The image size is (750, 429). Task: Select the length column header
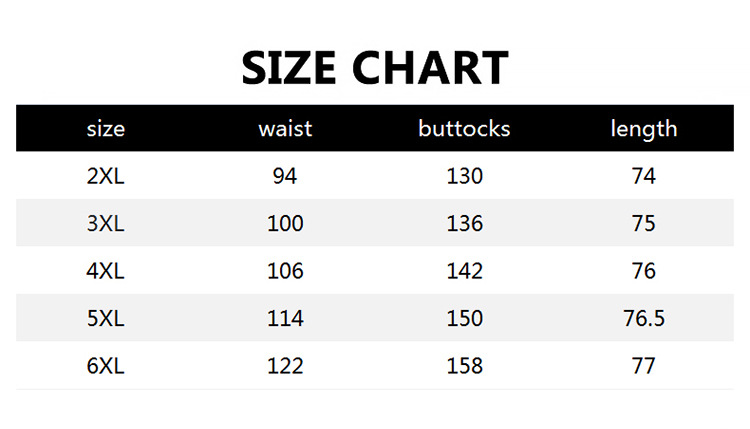click(x=644, y=129)
